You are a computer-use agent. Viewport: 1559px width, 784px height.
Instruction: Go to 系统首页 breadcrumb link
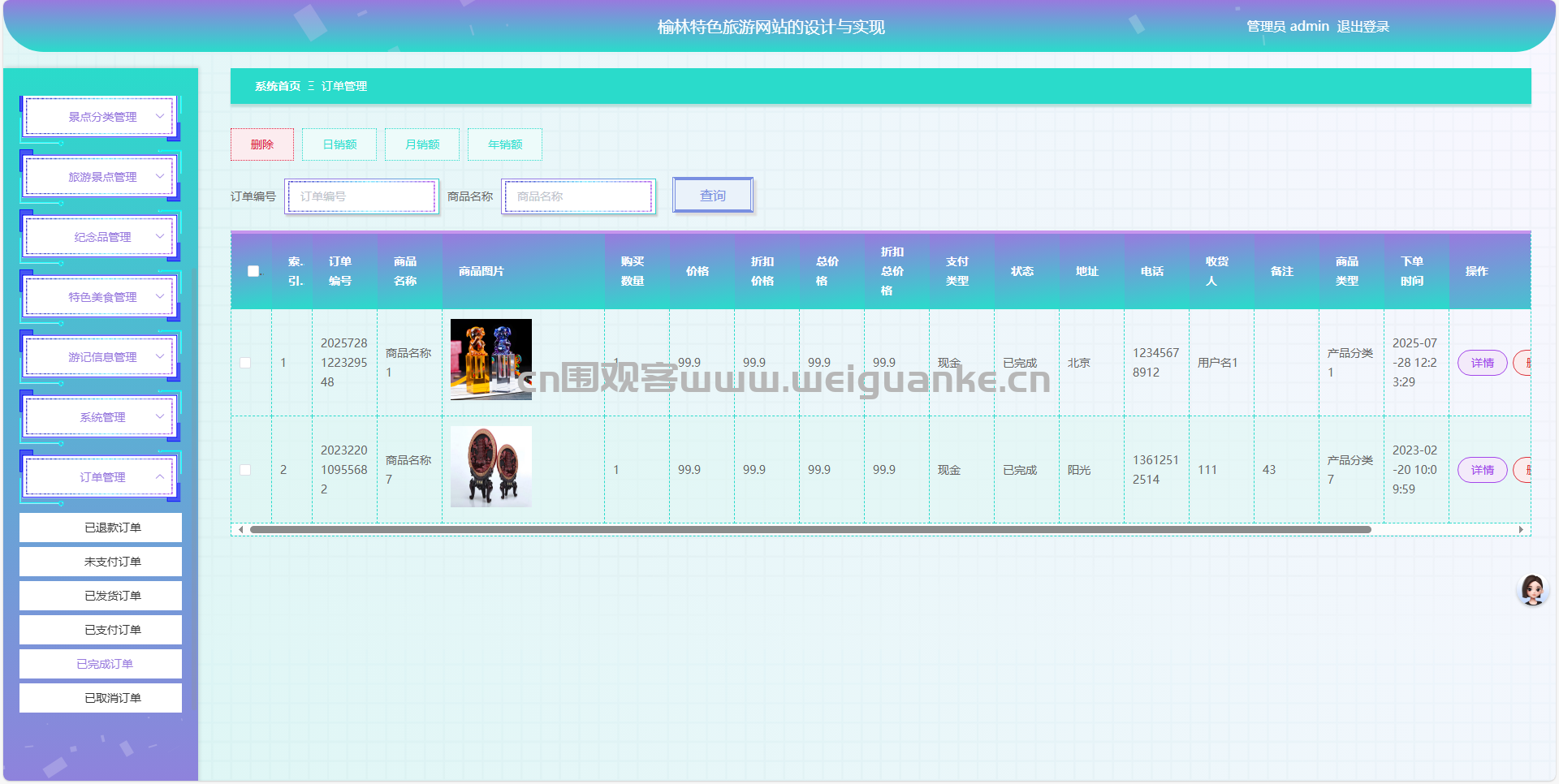(x=278, y=86)
